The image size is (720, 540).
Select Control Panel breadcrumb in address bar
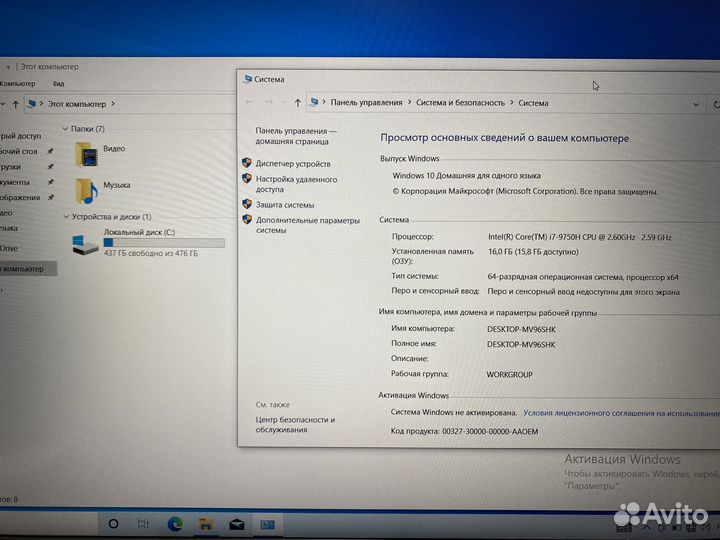pos(366,103)
